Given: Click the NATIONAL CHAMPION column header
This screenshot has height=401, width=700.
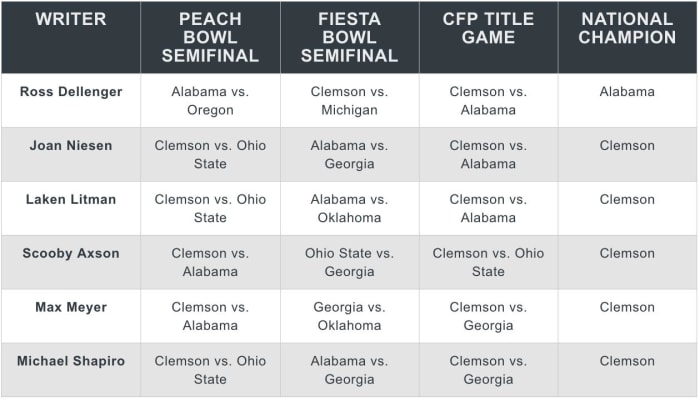Looking at the screenshot, I should tap(627, 28).
